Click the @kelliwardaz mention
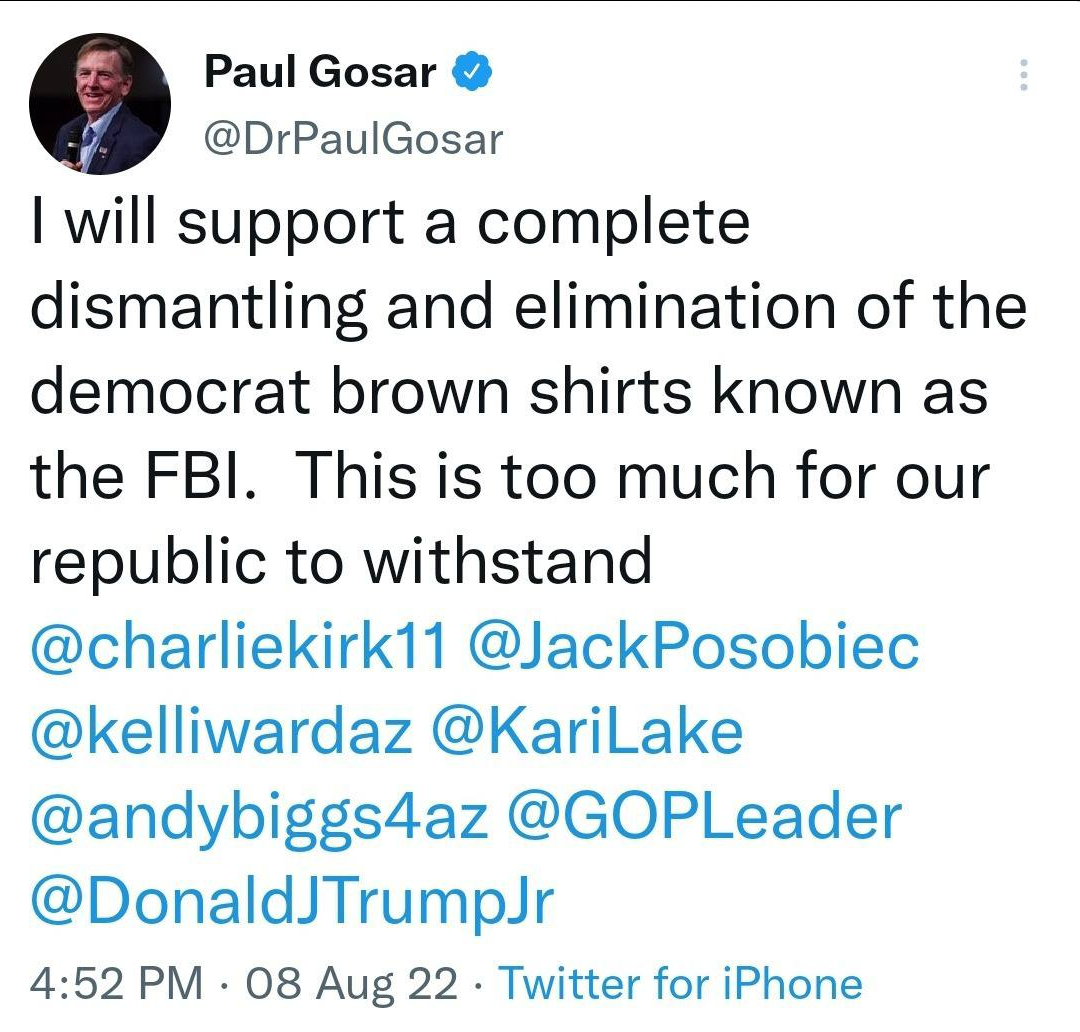The width and height of the screenshot is (1080, 1032). click(x=222, y=732)
